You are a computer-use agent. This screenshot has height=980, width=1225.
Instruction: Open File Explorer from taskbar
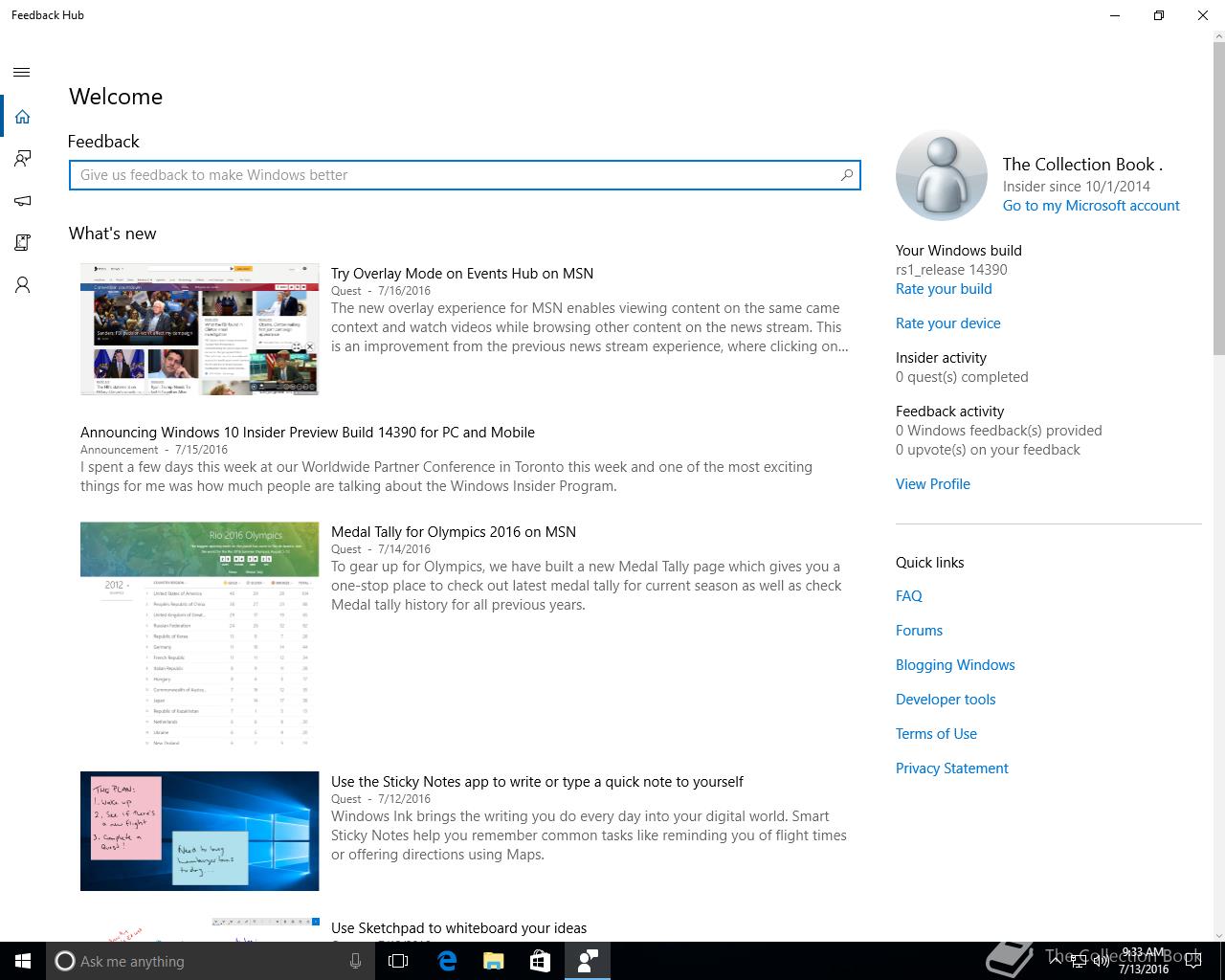[493, 961]
